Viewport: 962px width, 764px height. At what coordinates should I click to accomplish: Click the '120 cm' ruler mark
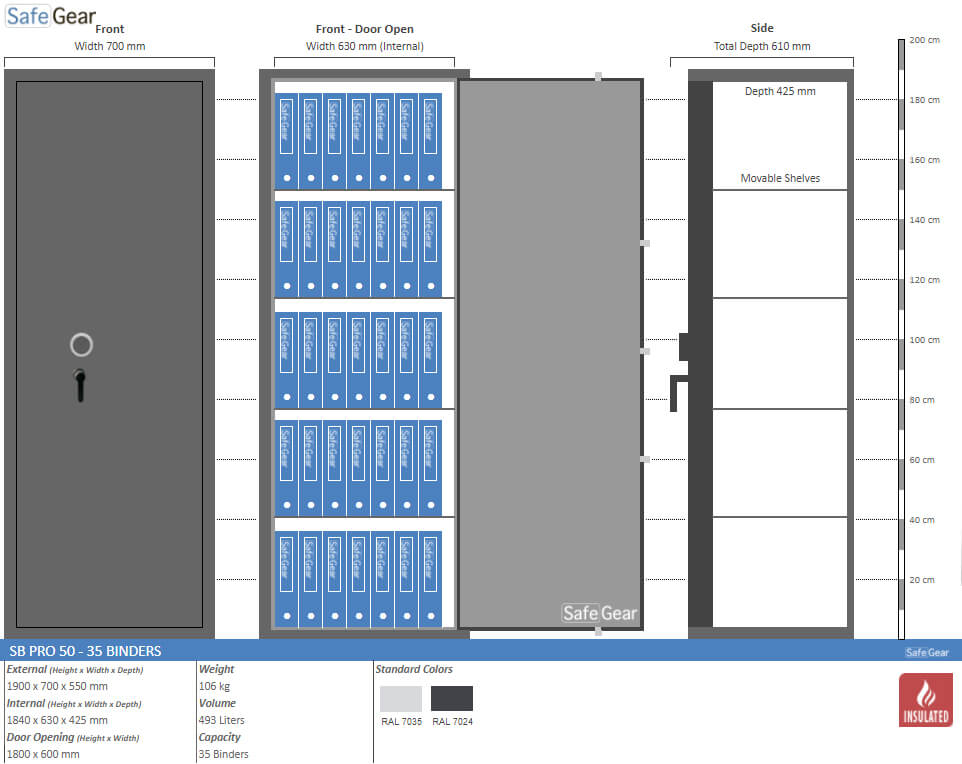click(924, 280)
